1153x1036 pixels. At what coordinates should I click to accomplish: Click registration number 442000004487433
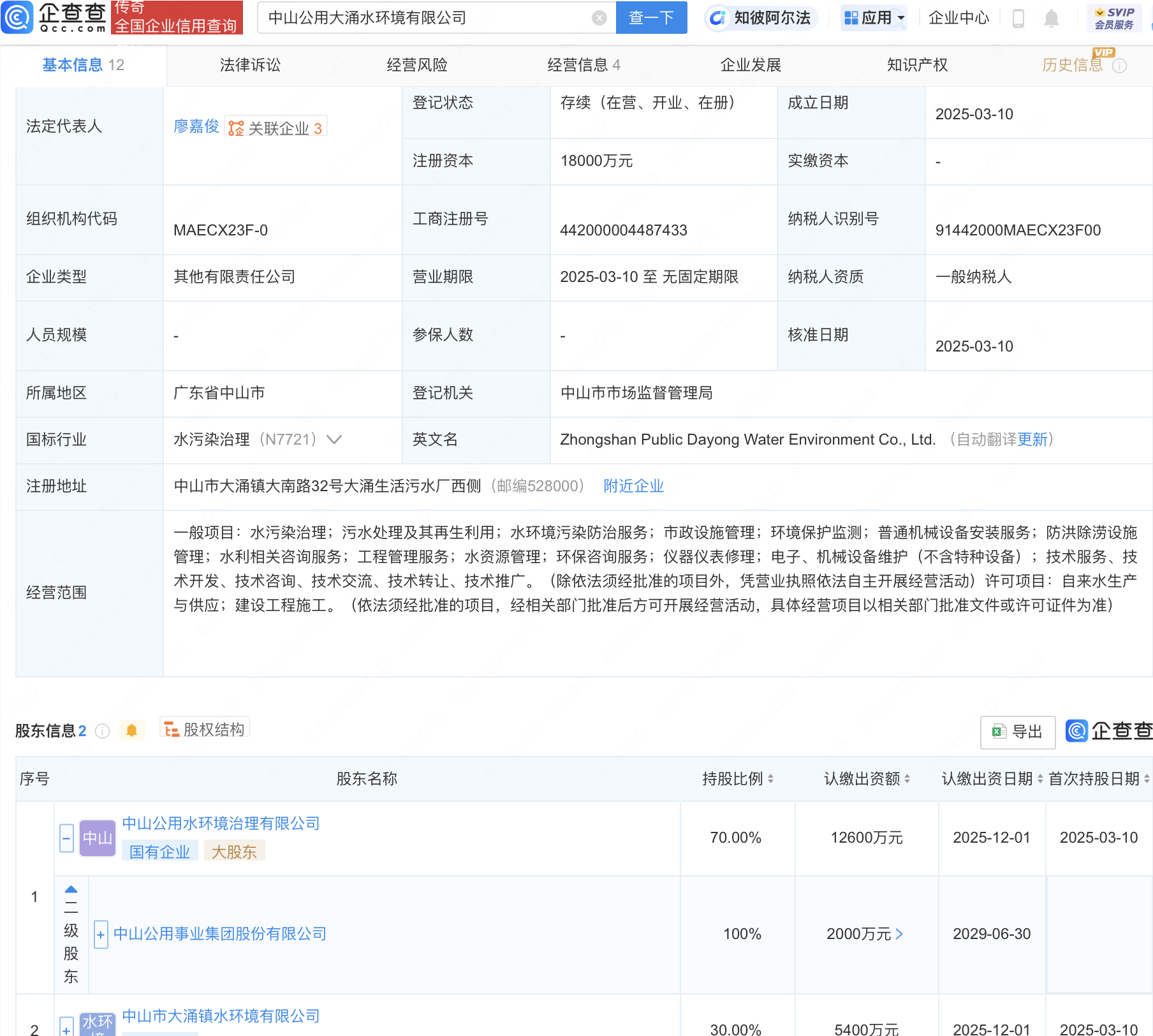(x=624, y=230)
